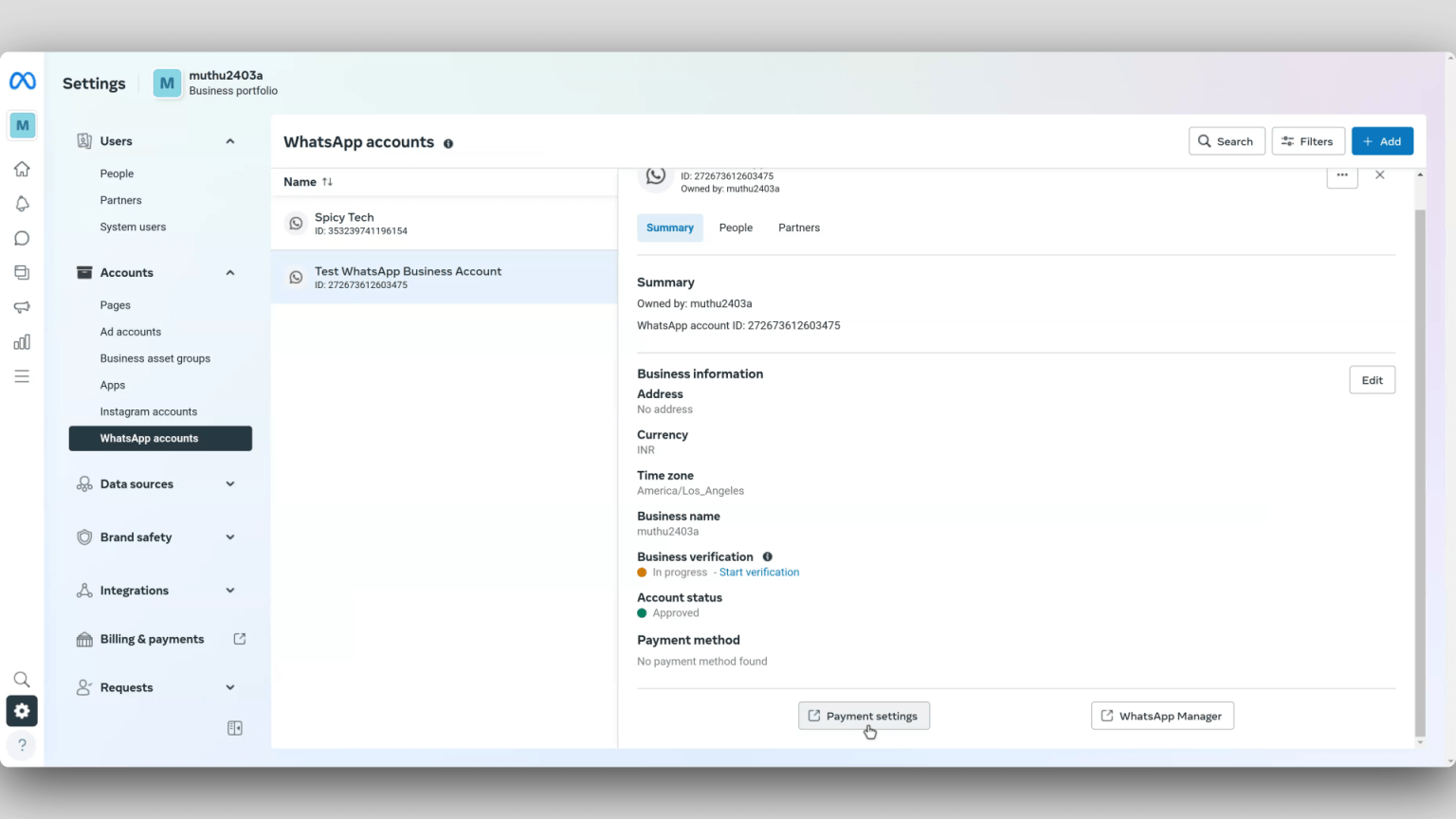Open WhatsApp Manager button
The height and width of the screenshot is (819, 1456).
(1162, 716)
